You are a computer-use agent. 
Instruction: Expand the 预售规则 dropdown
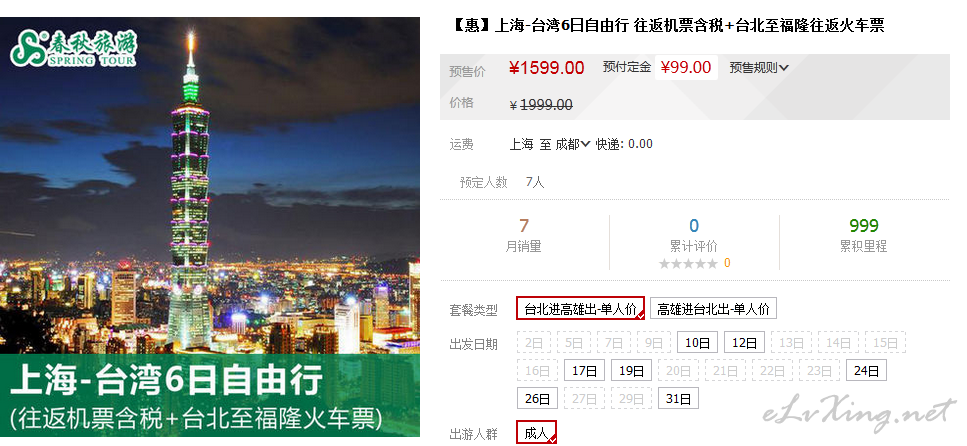click(759, 68)
